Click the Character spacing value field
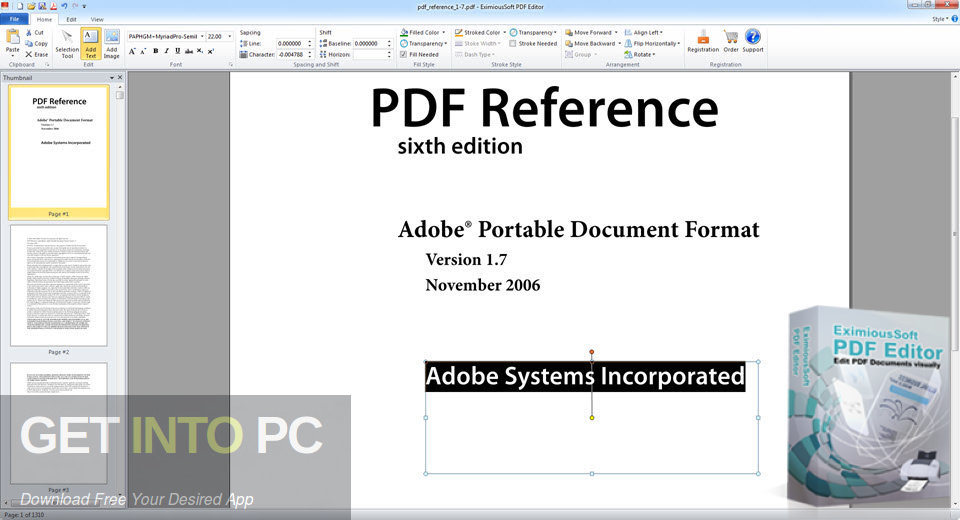The width and height of the screenshot is (960, 520). coord(291,55)
